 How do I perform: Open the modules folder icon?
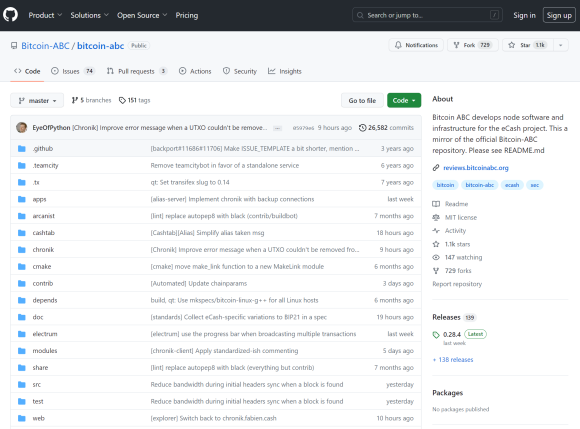[22, 351]
